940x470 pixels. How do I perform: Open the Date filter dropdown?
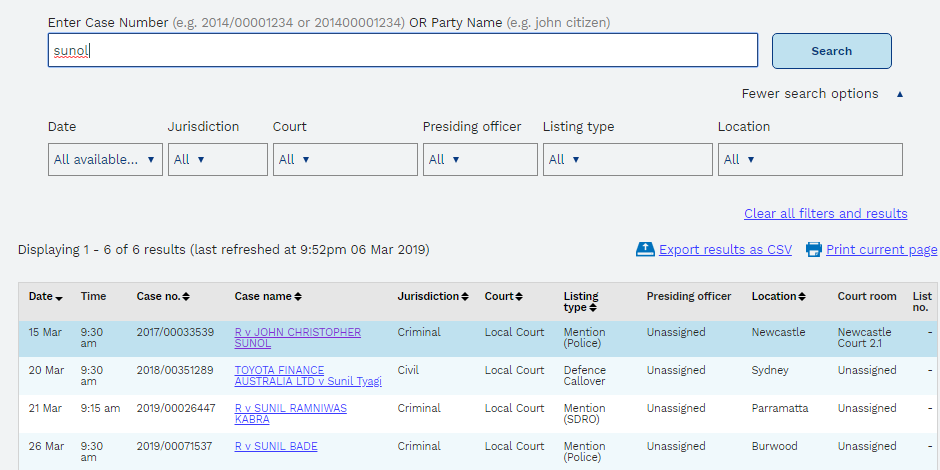point(105,159)
